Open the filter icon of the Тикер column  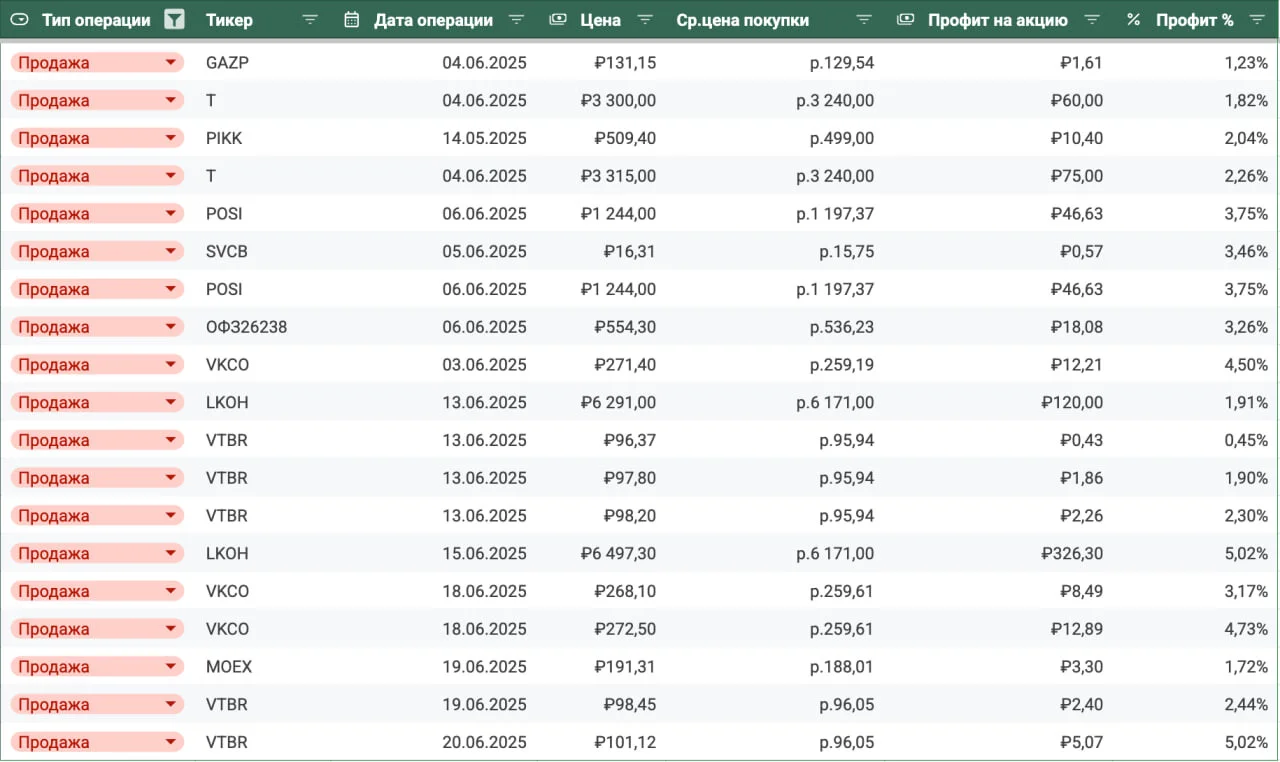point(310,20)
